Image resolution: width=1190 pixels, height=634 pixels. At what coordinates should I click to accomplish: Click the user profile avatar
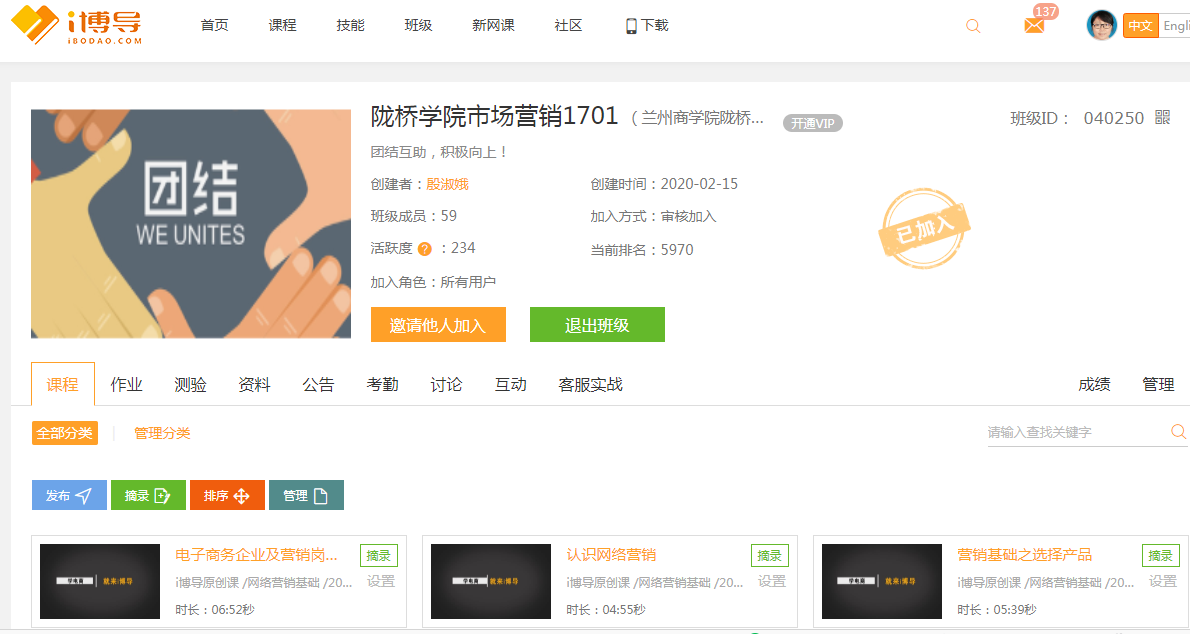[x=1101, y=25]
